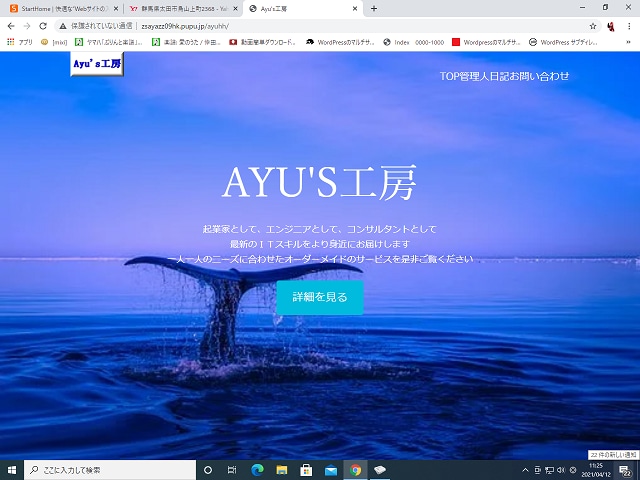
Task: Open the Mail app from the taskbar
Action: (x=331, y=470)
